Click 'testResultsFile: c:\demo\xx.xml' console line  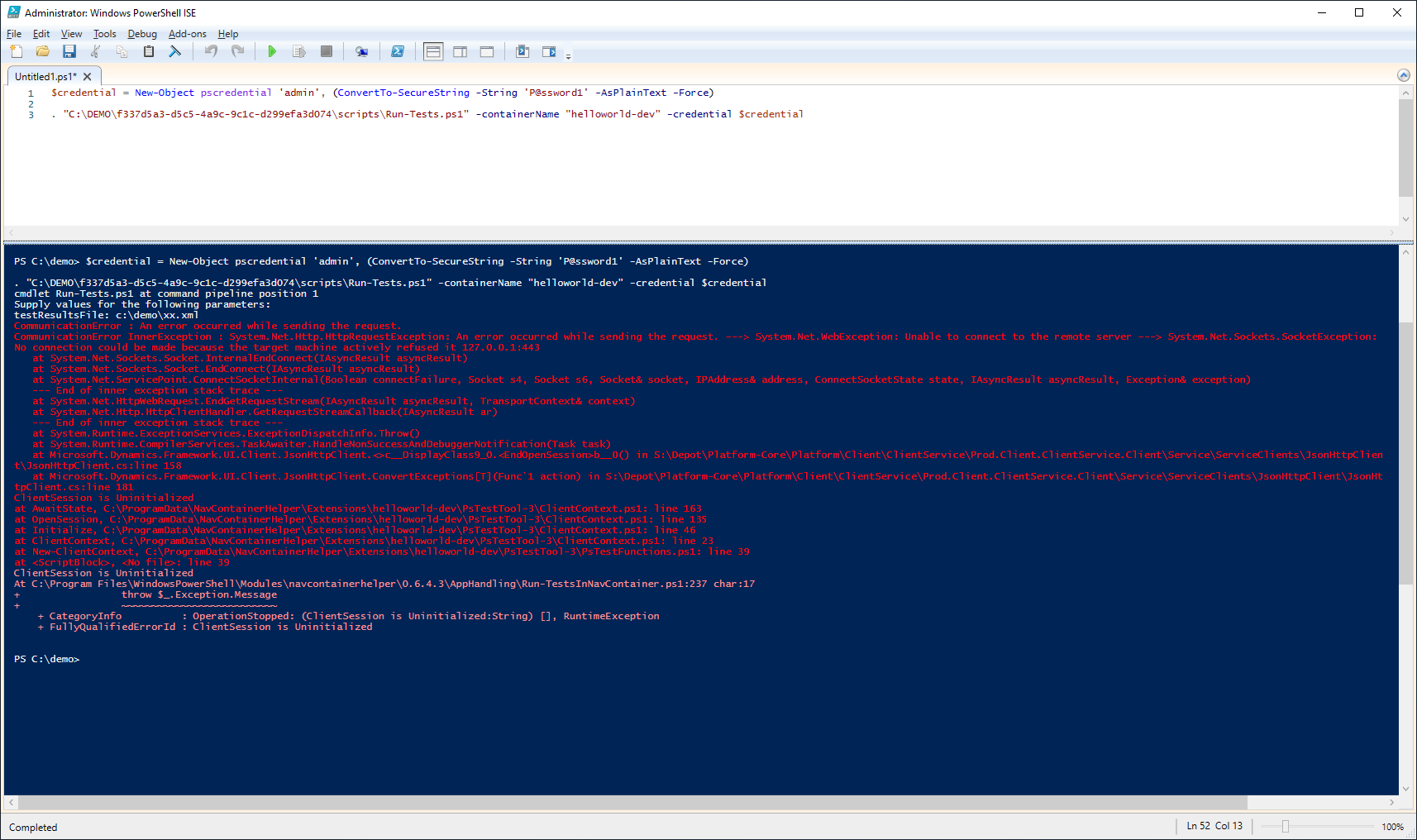(106, 315)
